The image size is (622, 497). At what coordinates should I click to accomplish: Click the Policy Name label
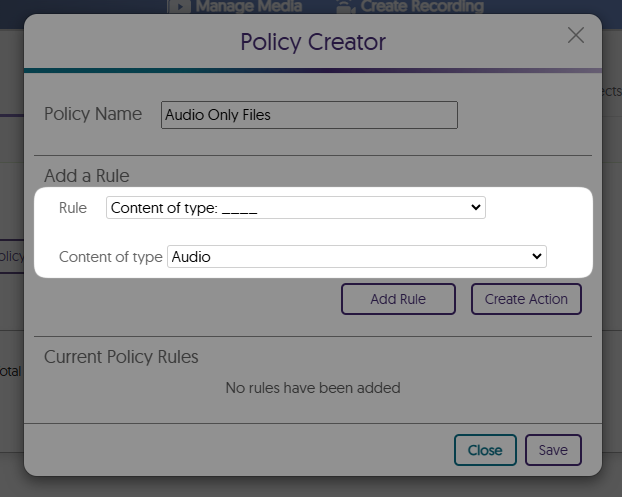click(93, 114)
